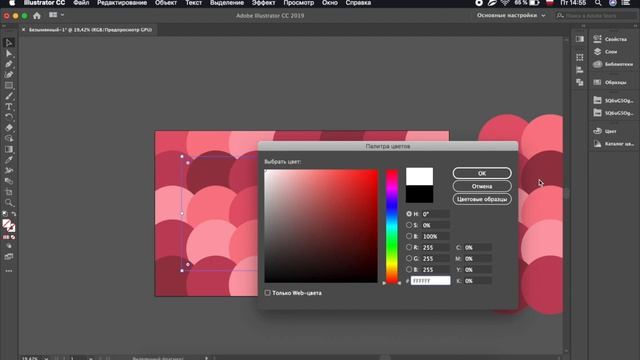The width and height of the screenshot is (640, 360).
Task: Open the Свойства properties panel
Action: 610,39
